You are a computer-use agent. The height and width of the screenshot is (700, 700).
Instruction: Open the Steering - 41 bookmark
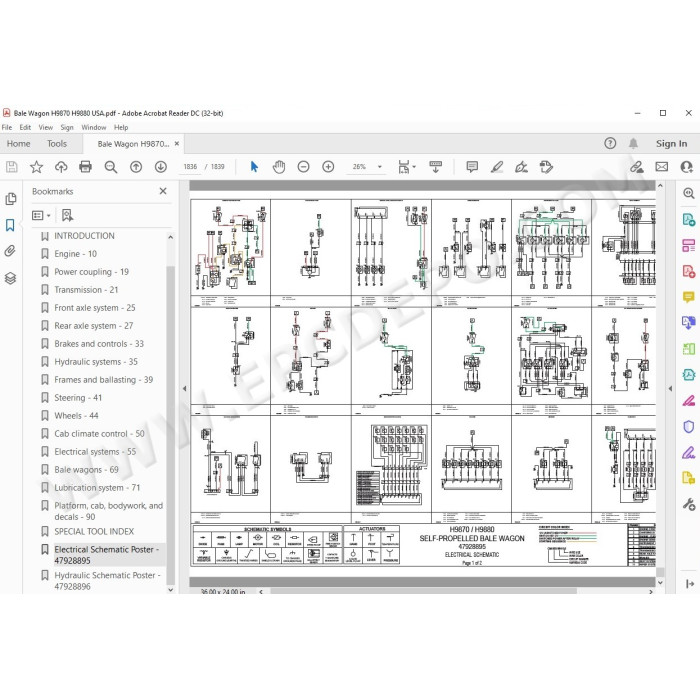78,398
